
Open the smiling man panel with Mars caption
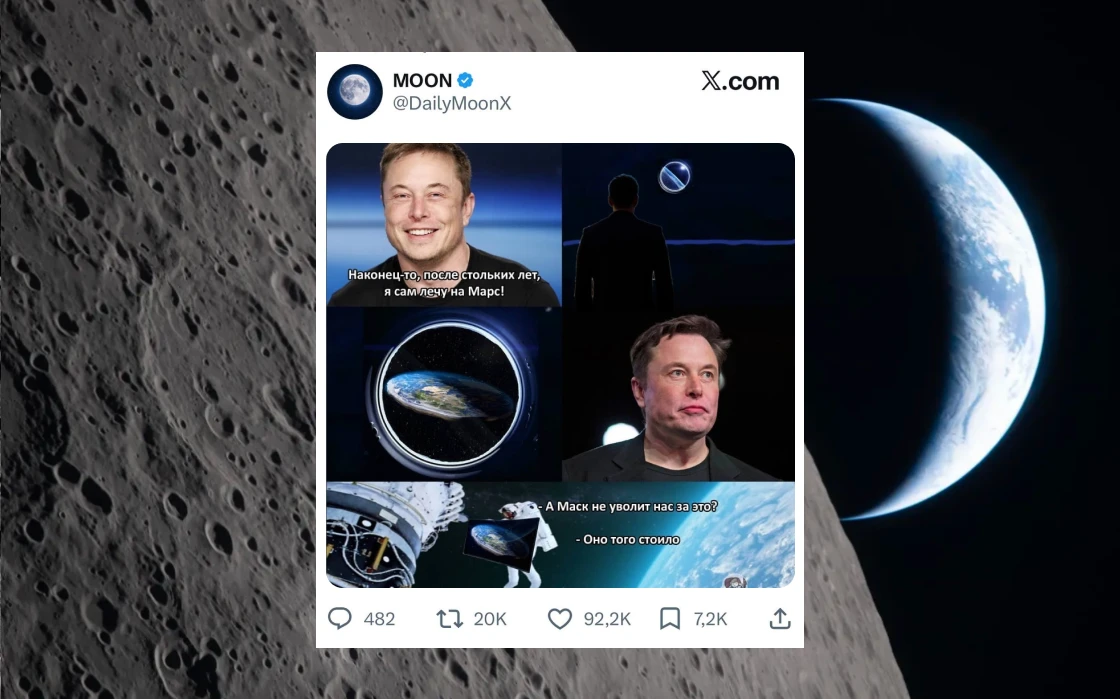444,225
